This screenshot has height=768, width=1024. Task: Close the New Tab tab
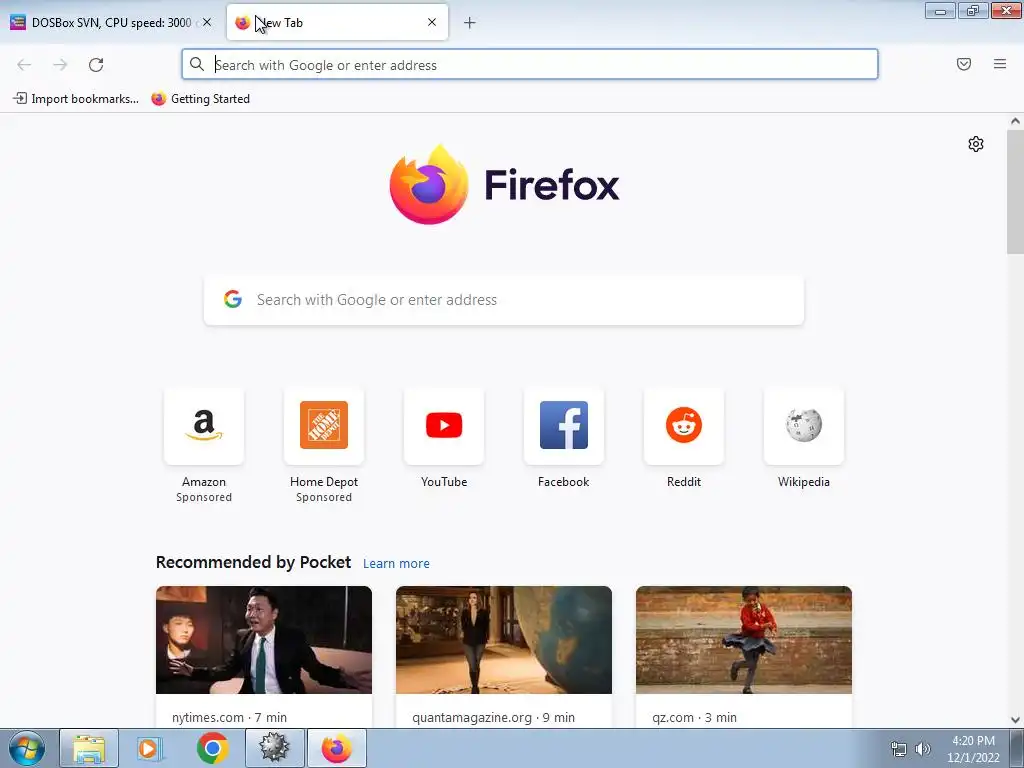click(432, 22)
